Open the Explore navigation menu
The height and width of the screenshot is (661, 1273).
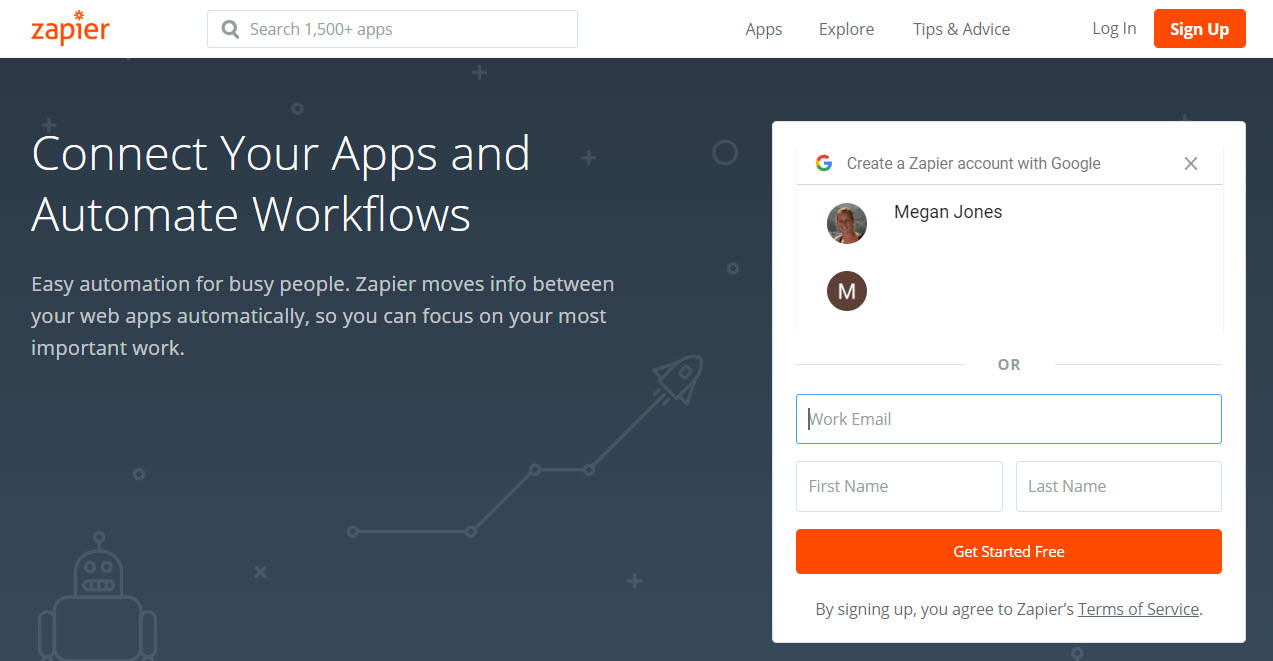coord(845,29)
